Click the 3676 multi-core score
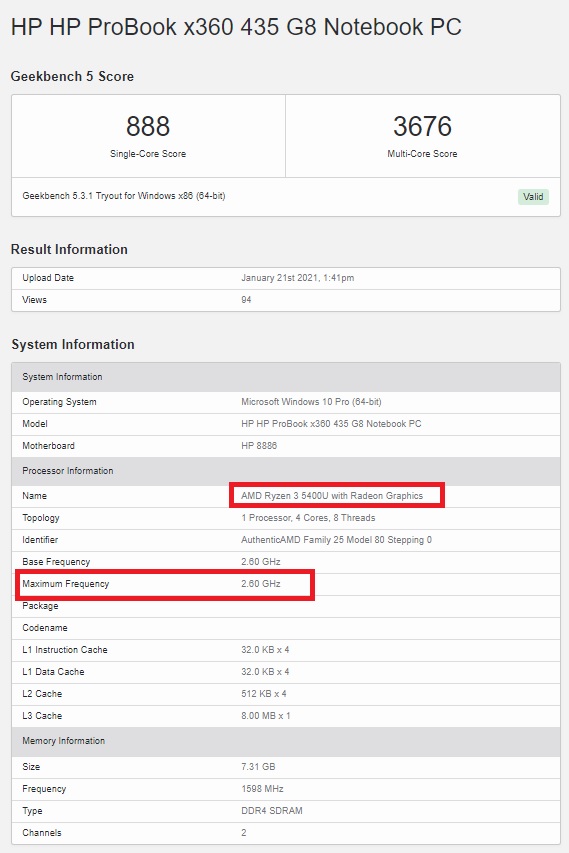The width and height of the screenshot is (569, 853). tap(422, 126)
